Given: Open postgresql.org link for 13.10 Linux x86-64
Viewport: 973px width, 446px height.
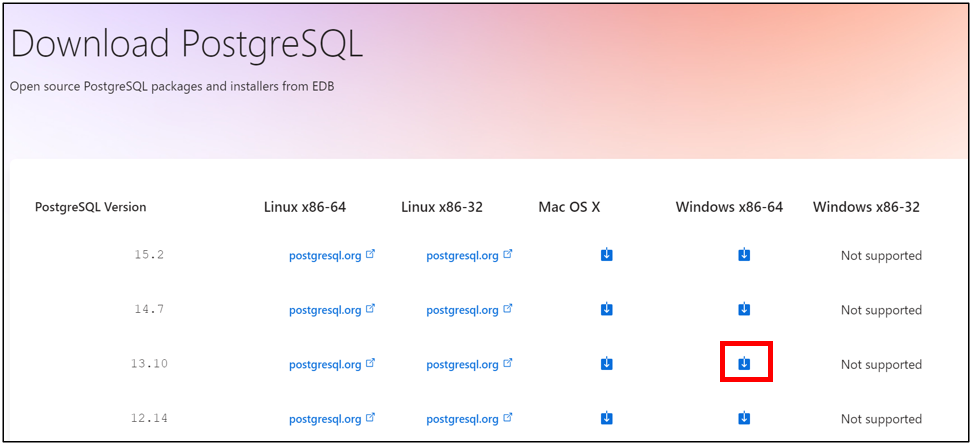Looking at the screenshot, I should pyautogui.click(x=332, y=365).
